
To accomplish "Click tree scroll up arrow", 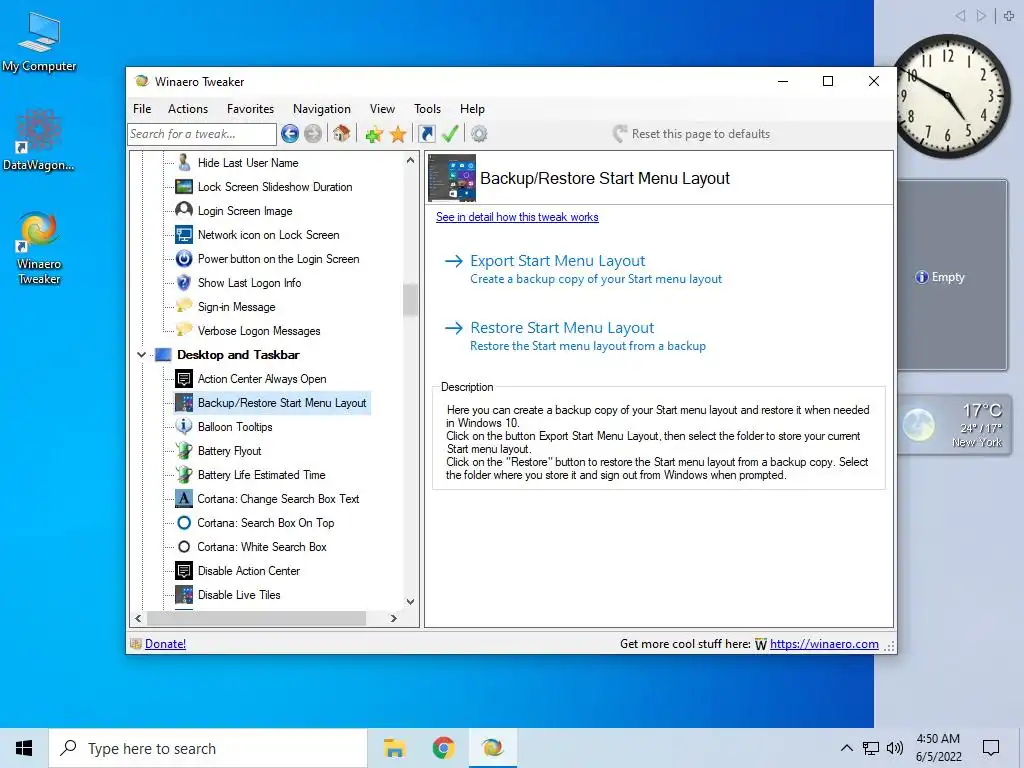I will pos(410,160).
